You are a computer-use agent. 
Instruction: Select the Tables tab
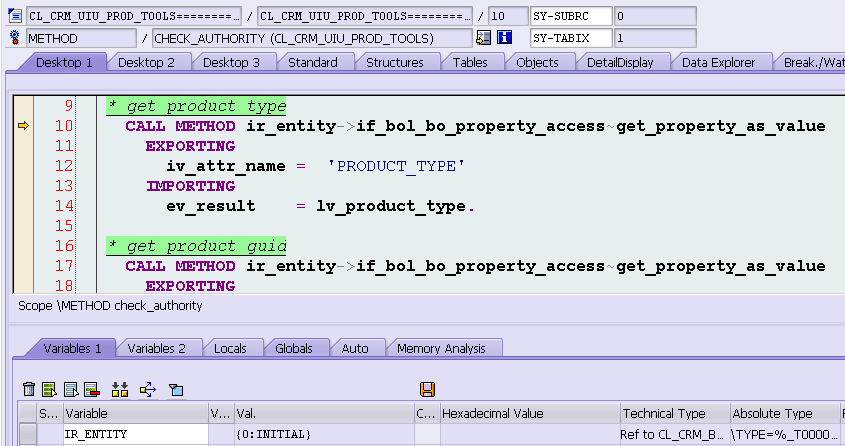(x=470, y=62)
